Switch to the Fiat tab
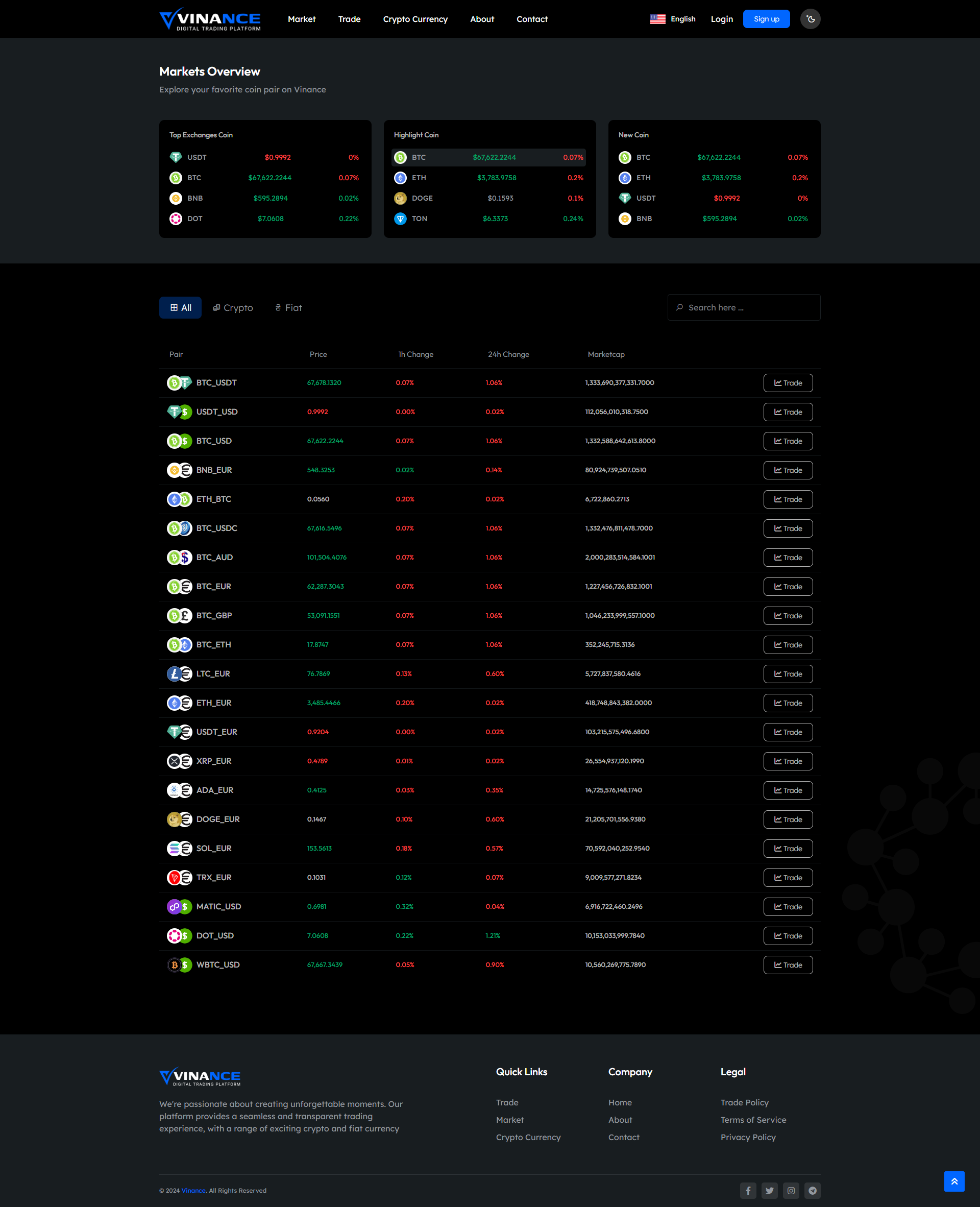The height and width of the screenshot is (1207, 980). point(288,308)
